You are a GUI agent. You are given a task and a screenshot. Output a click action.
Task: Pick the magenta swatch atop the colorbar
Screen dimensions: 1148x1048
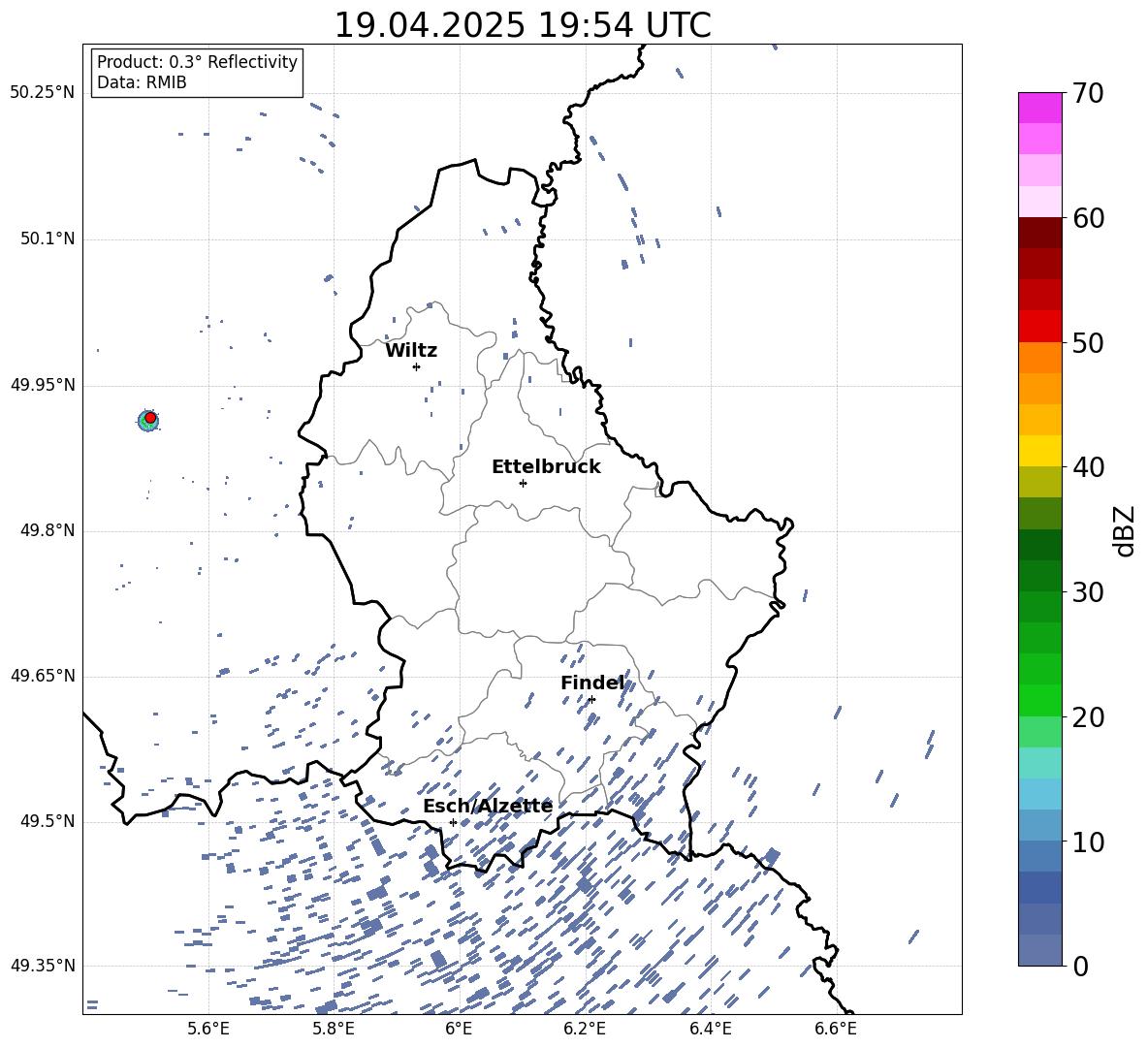(1039, 108)
